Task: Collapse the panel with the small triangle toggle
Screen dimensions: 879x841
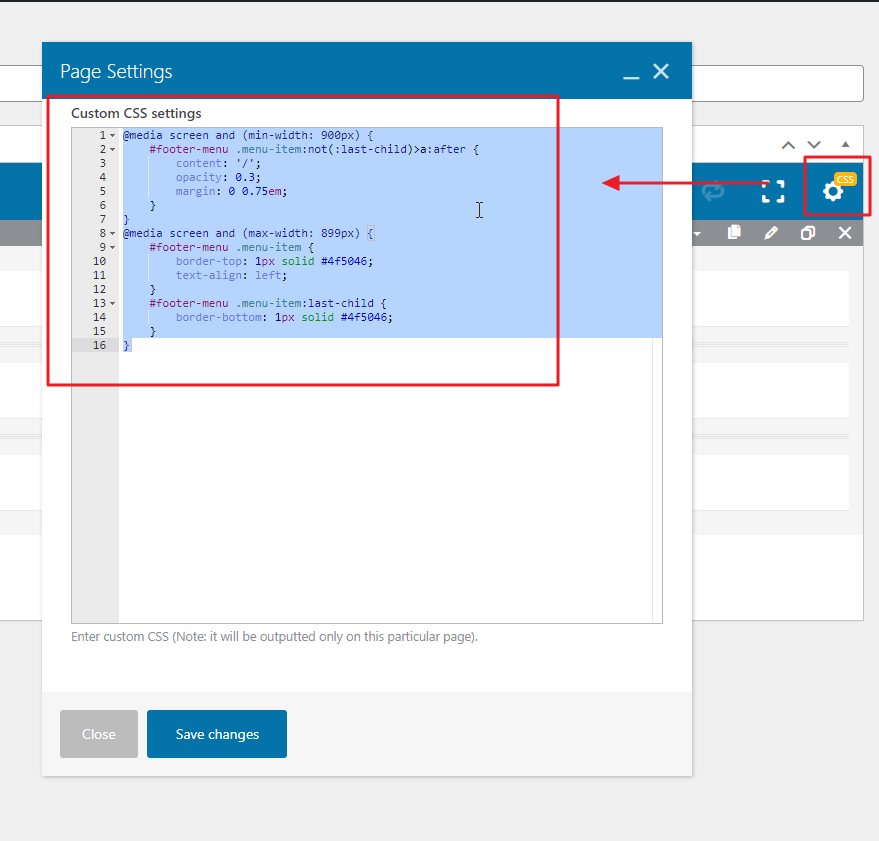Action: coord(845,145)
